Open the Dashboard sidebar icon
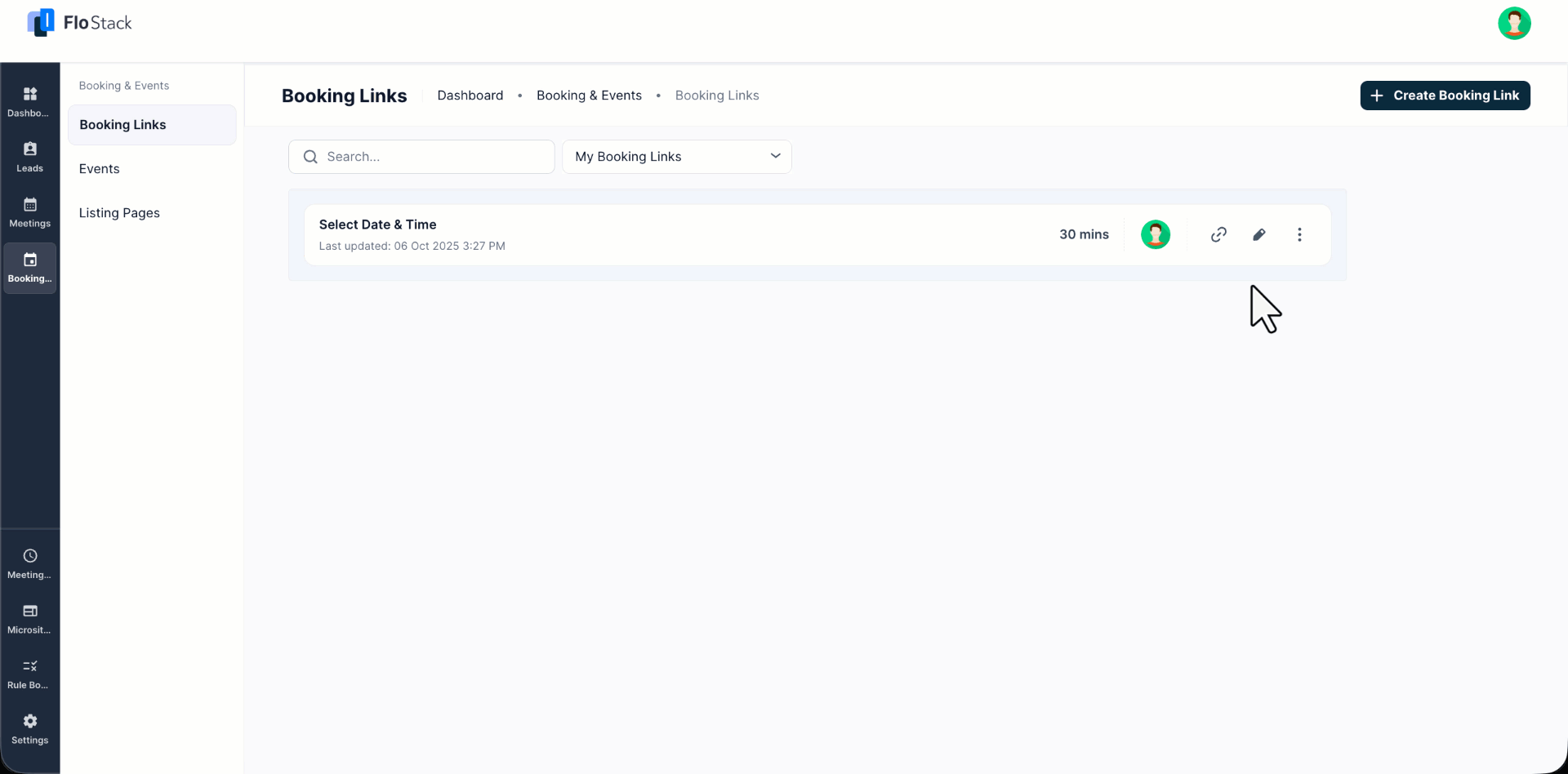The width and height of the screenshot is (1568, 774). 29,102
